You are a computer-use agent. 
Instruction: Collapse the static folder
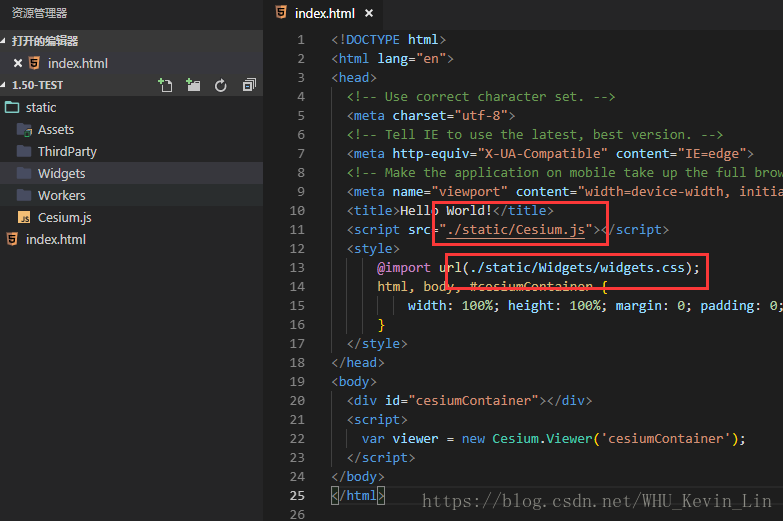[x=40, y=107]
